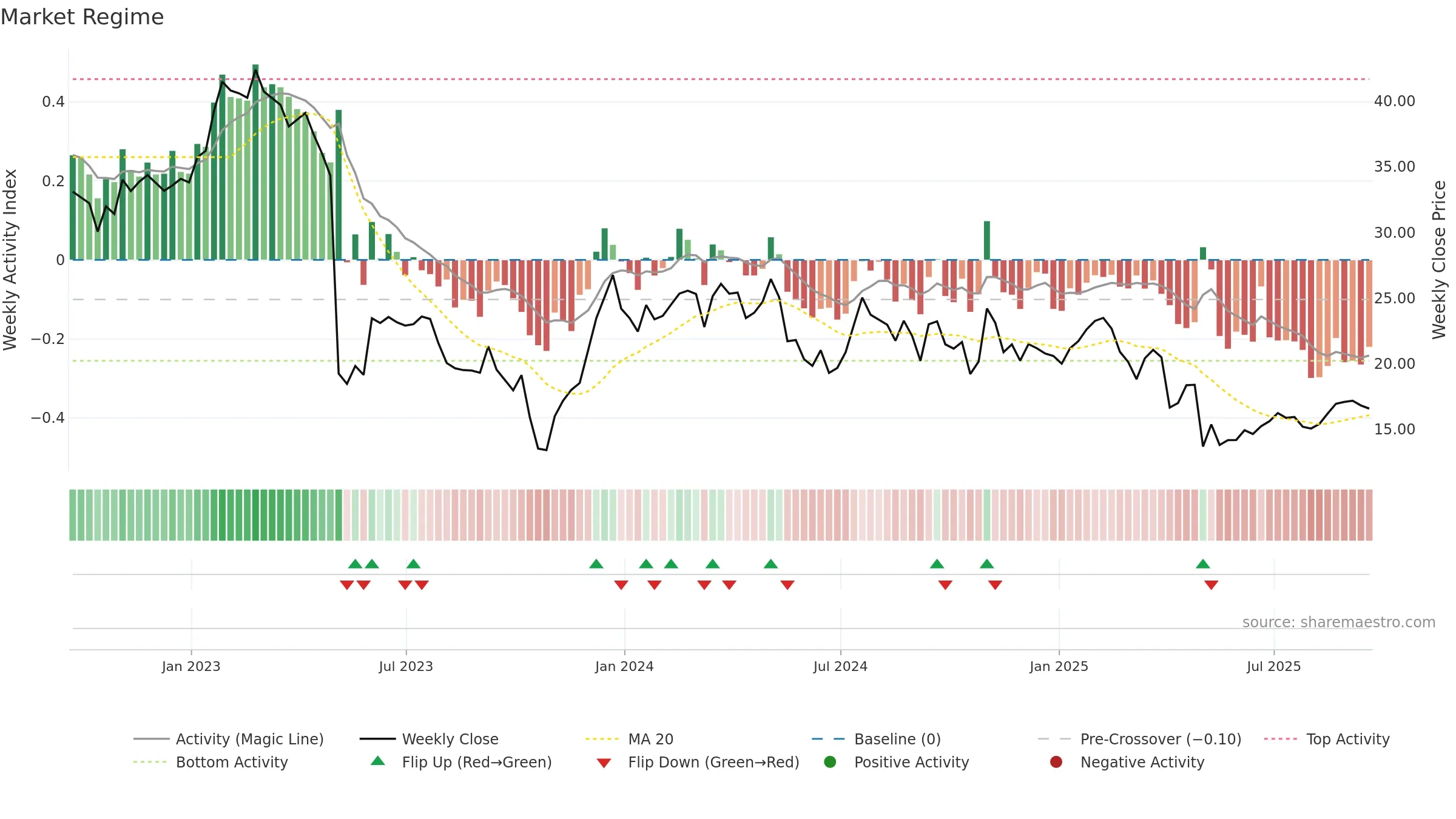Click the red Flip Down triangle in legend

[604, 763]
